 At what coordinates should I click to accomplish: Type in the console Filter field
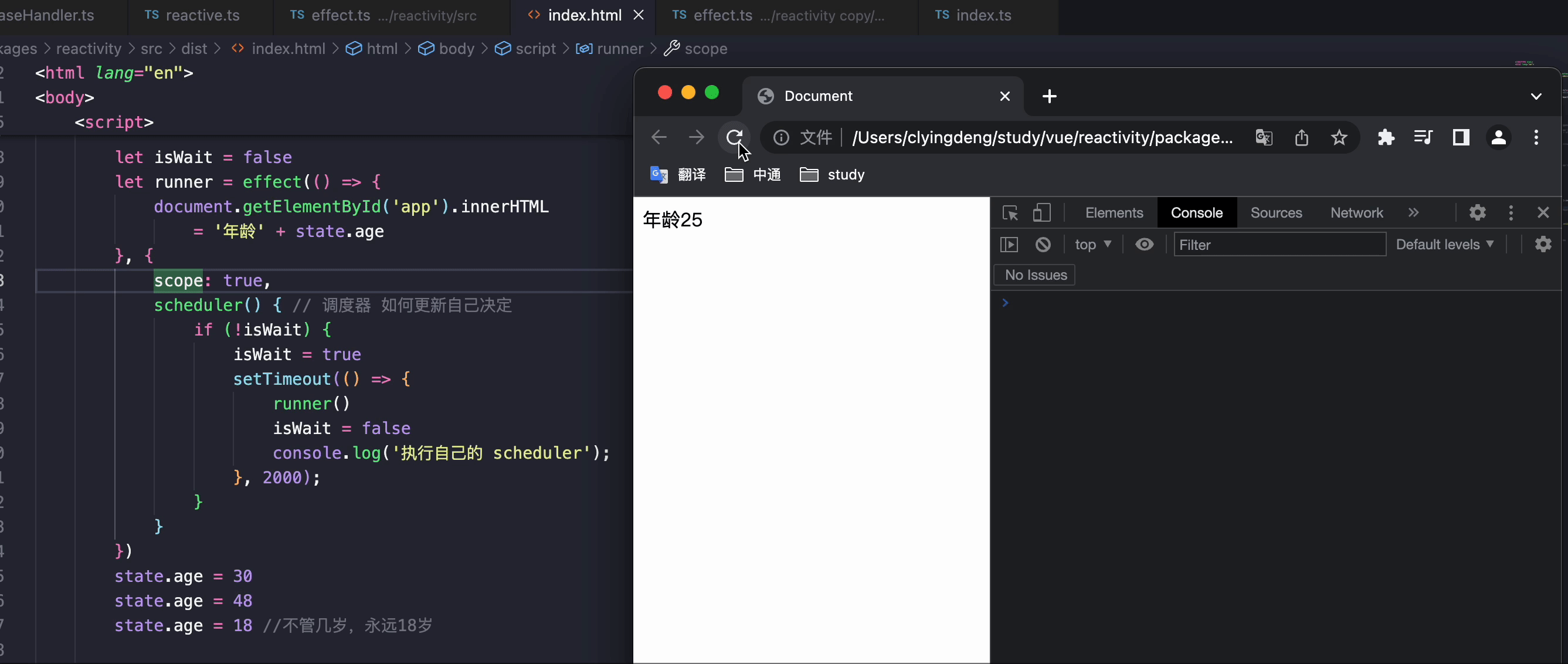1278,244
